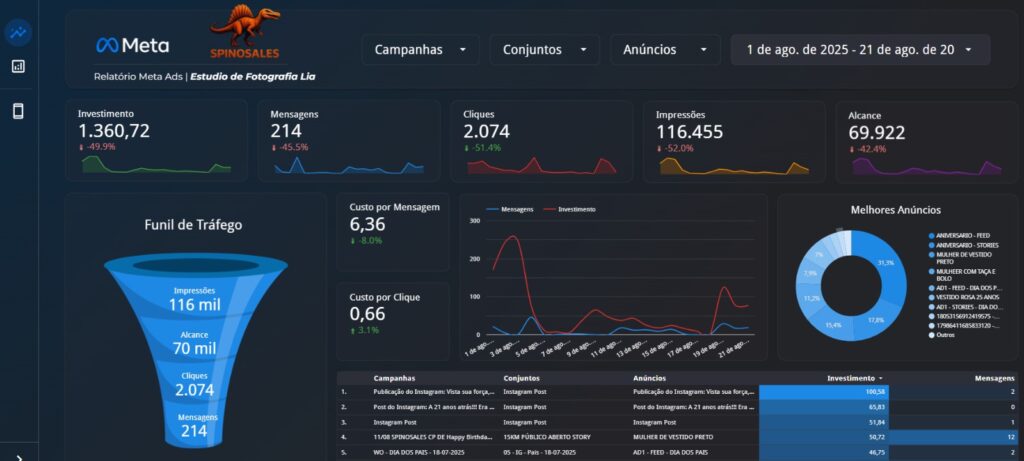1024x461 pixels.
Task: Sort table by Campanhas column header
Action: (394, 379)
